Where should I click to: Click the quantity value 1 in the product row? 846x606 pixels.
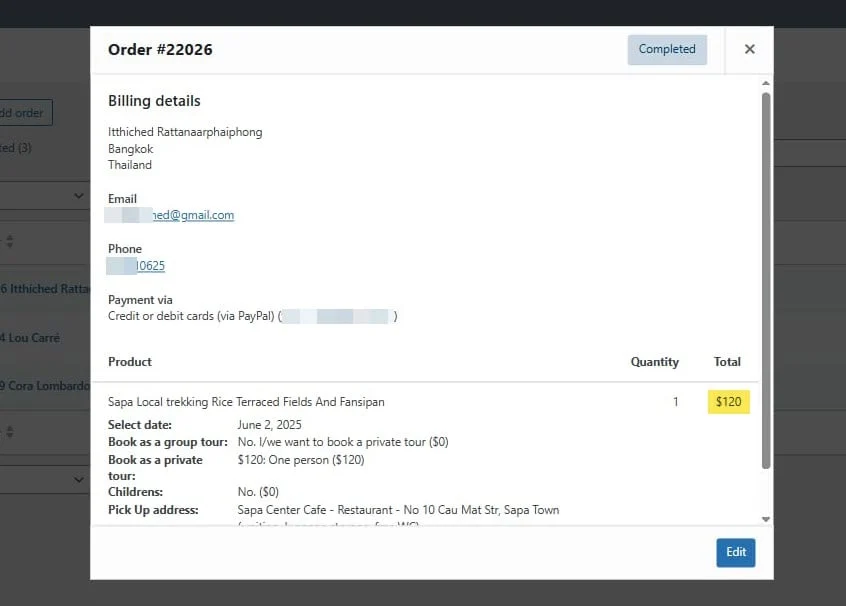click(676, 402)
